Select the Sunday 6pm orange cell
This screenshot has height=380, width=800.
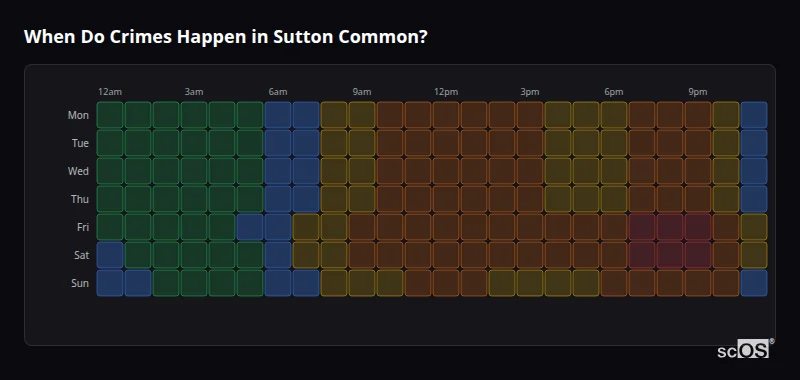(614, 283)
